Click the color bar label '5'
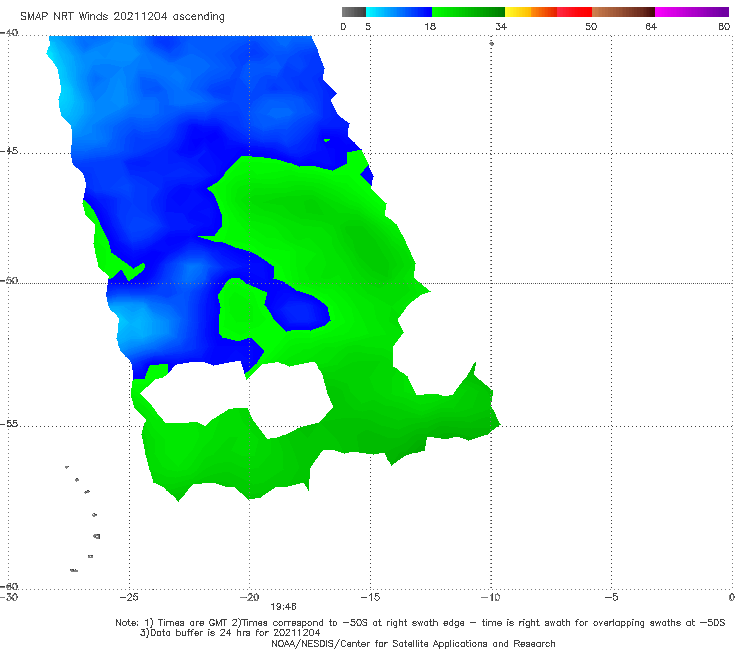The height and width of the screenshot is (650, 740). click(368, 26)
